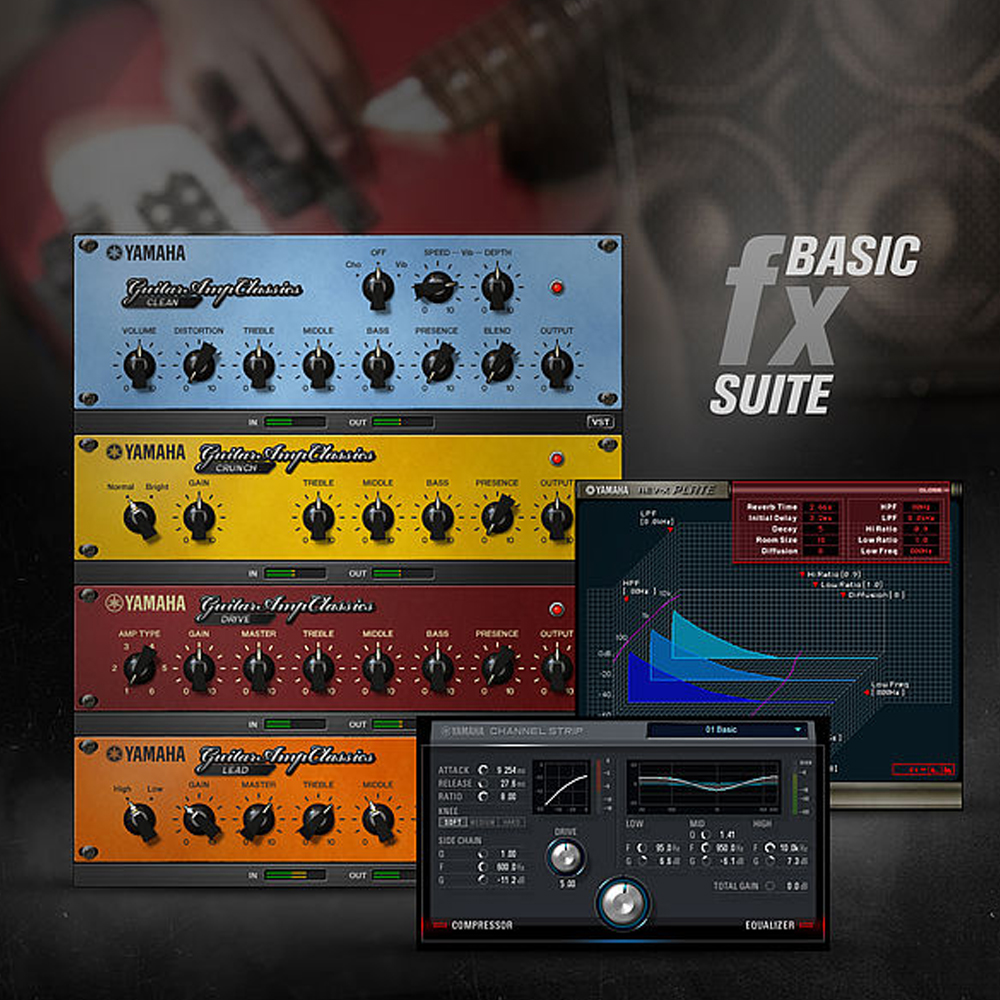
Task: Click the VST badge below Clean amp
Action: tap(599, 422)
